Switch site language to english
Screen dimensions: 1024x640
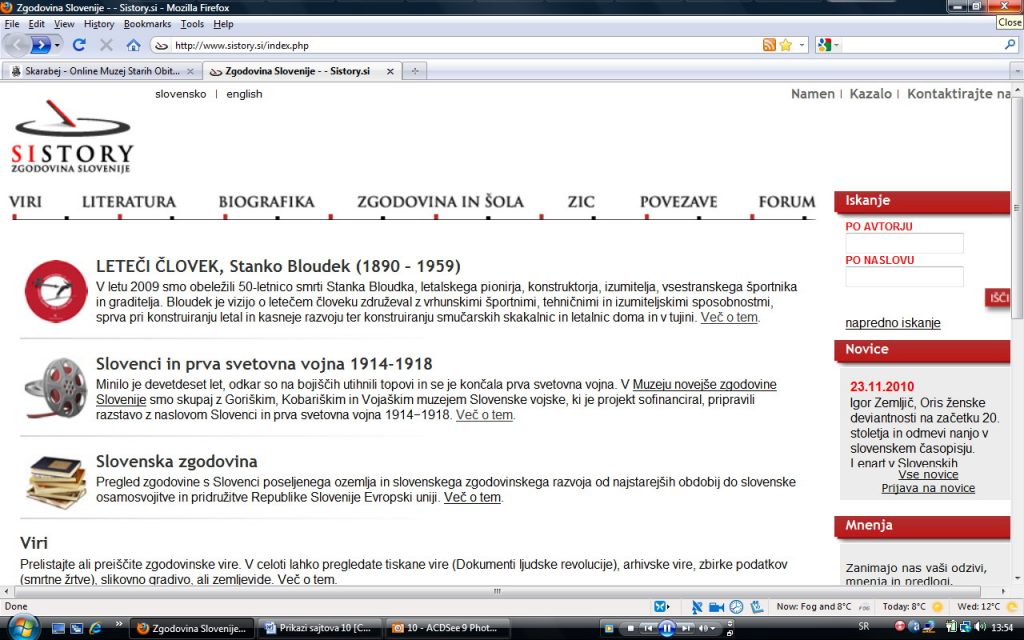pos(244,94)
